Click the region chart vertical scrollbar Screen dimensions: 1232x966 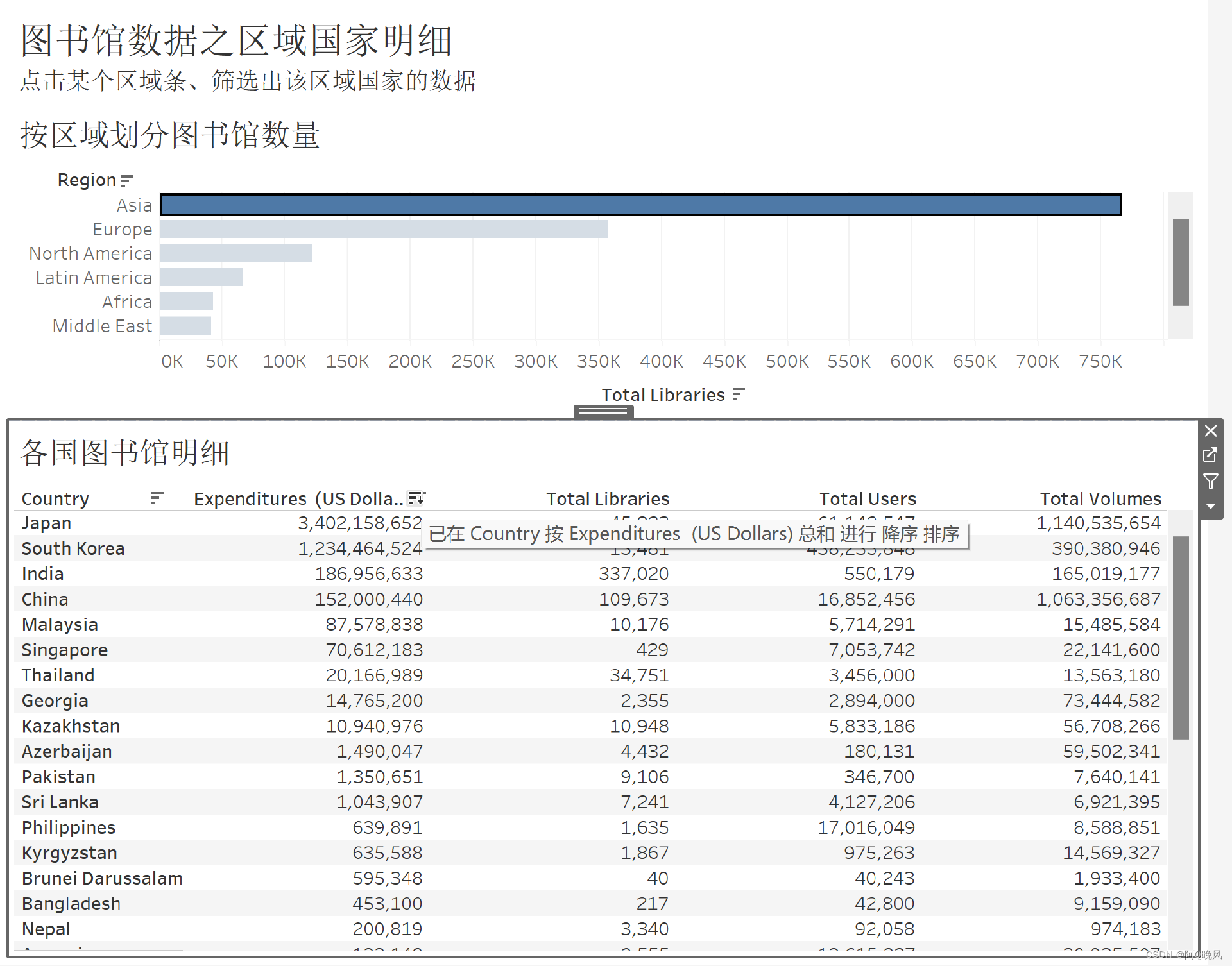click(x=1181, y=262)
